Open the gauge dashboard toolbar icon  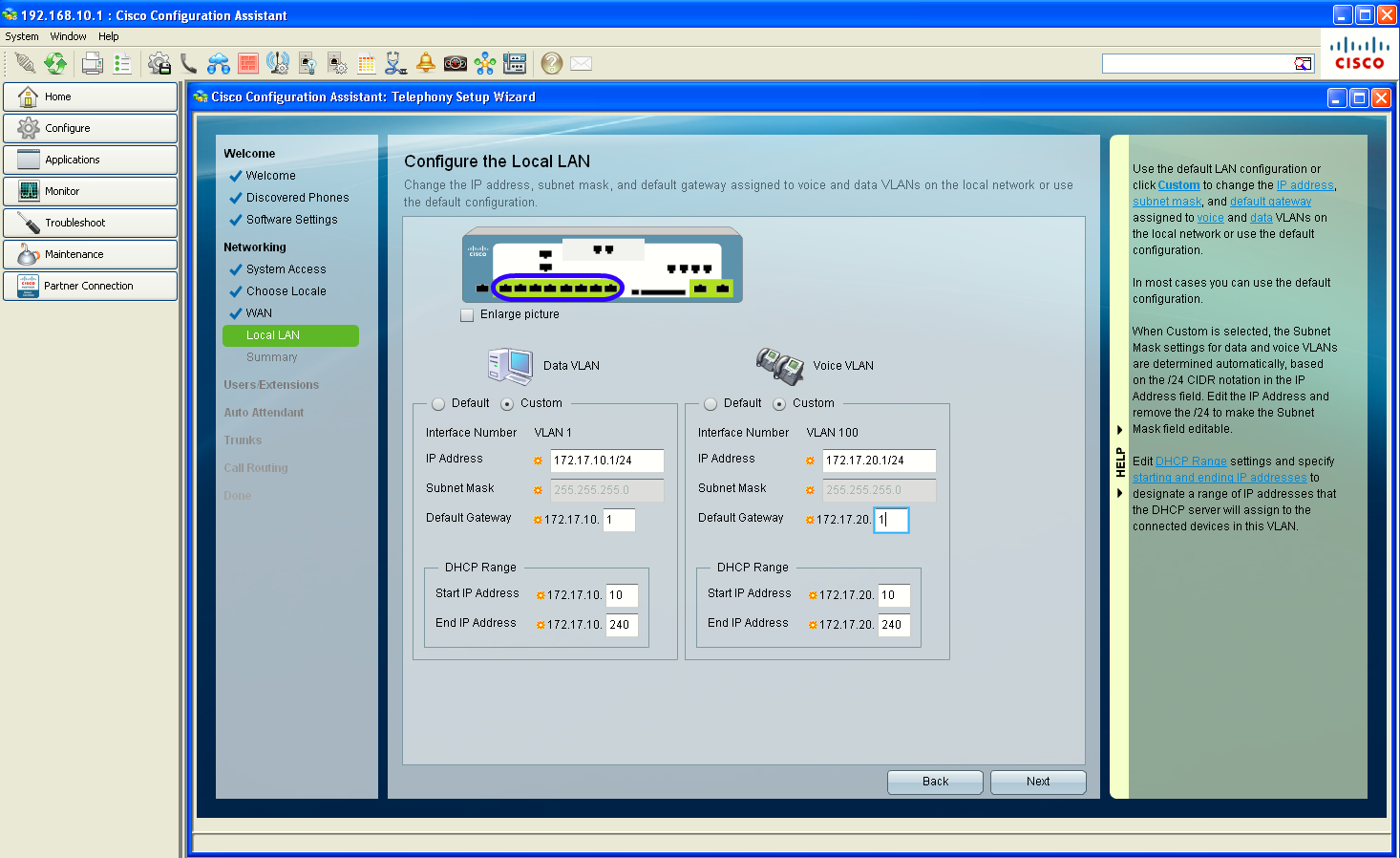[456, 63]
